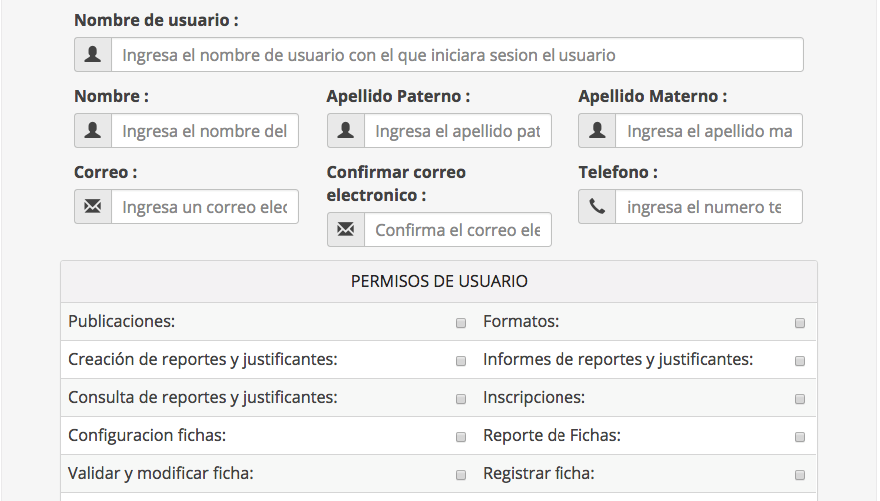The width and height of the screenshot is (880, 501).
Task: Tick the Inscripciones permission checkbox
Action: click(800, 399)
